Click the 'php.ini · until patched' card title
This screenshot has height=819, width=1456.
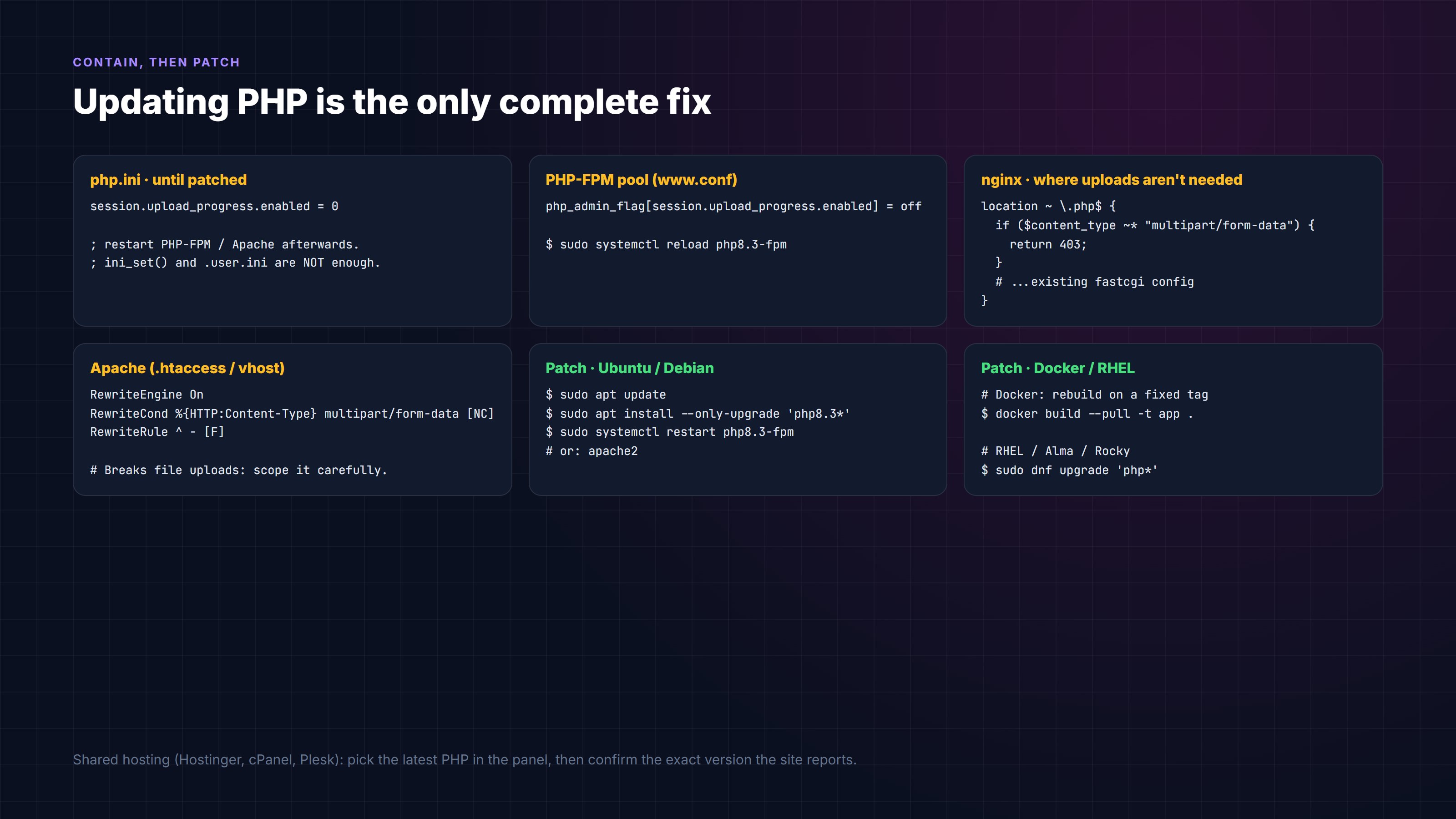(168, 180)
